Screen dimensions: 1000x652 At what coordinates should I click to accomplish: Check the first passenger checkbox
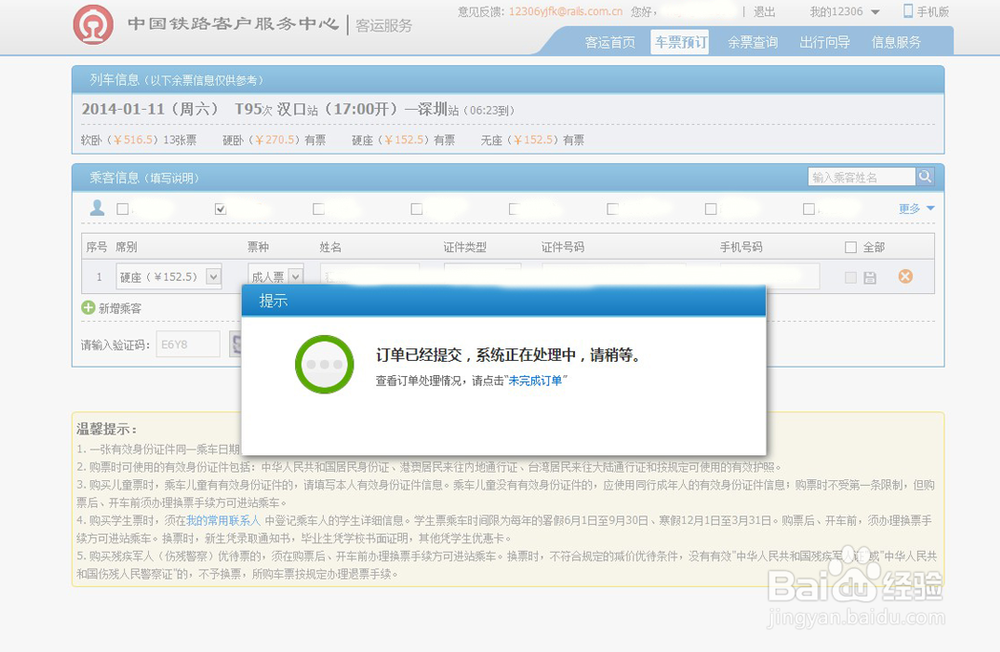[x=124, y=209]
